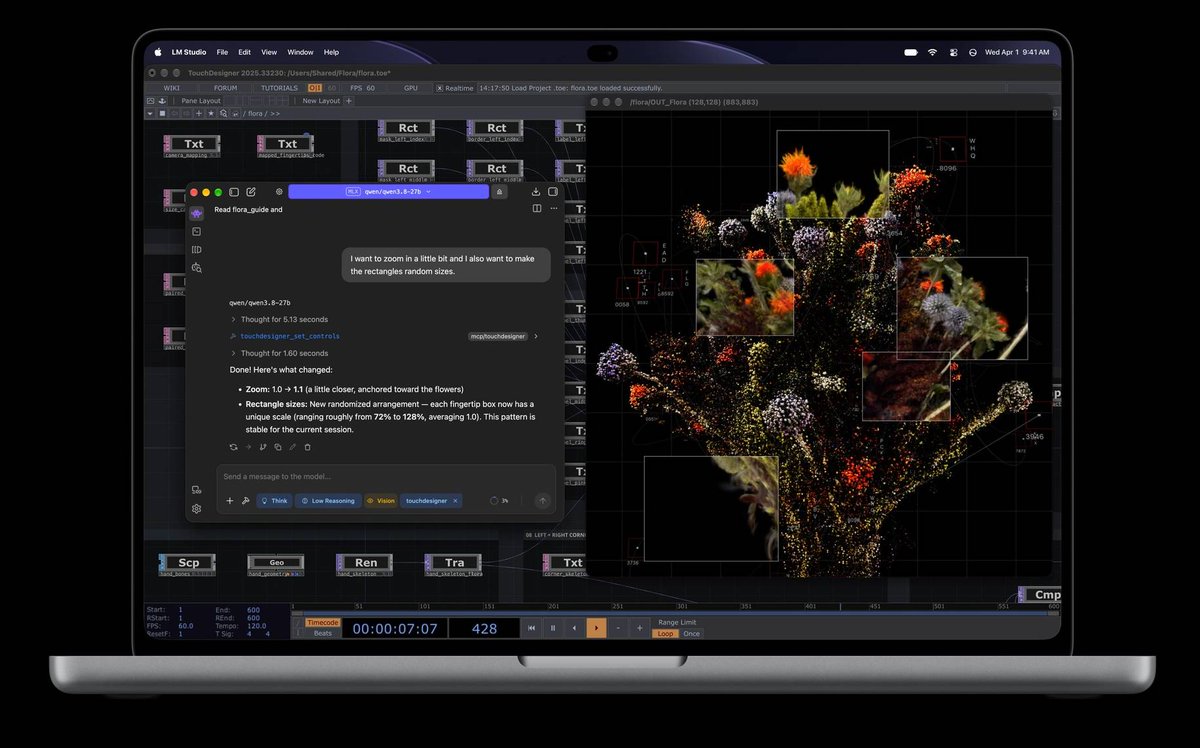Open the macOS Control Center icon

pos(953,52)
